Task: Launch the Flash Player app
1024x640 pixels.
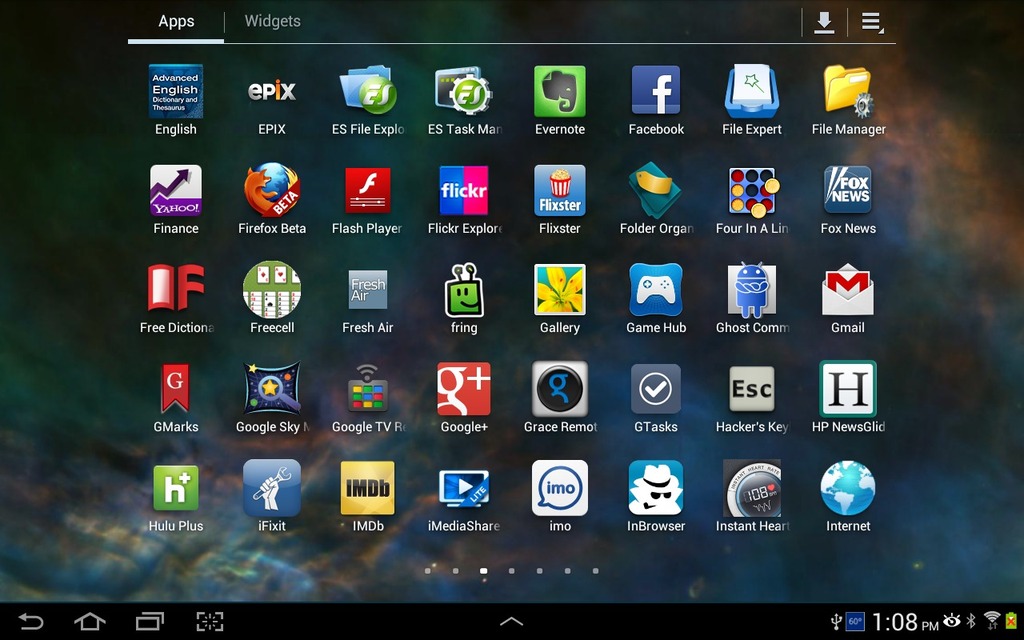Action: (368, 191)
